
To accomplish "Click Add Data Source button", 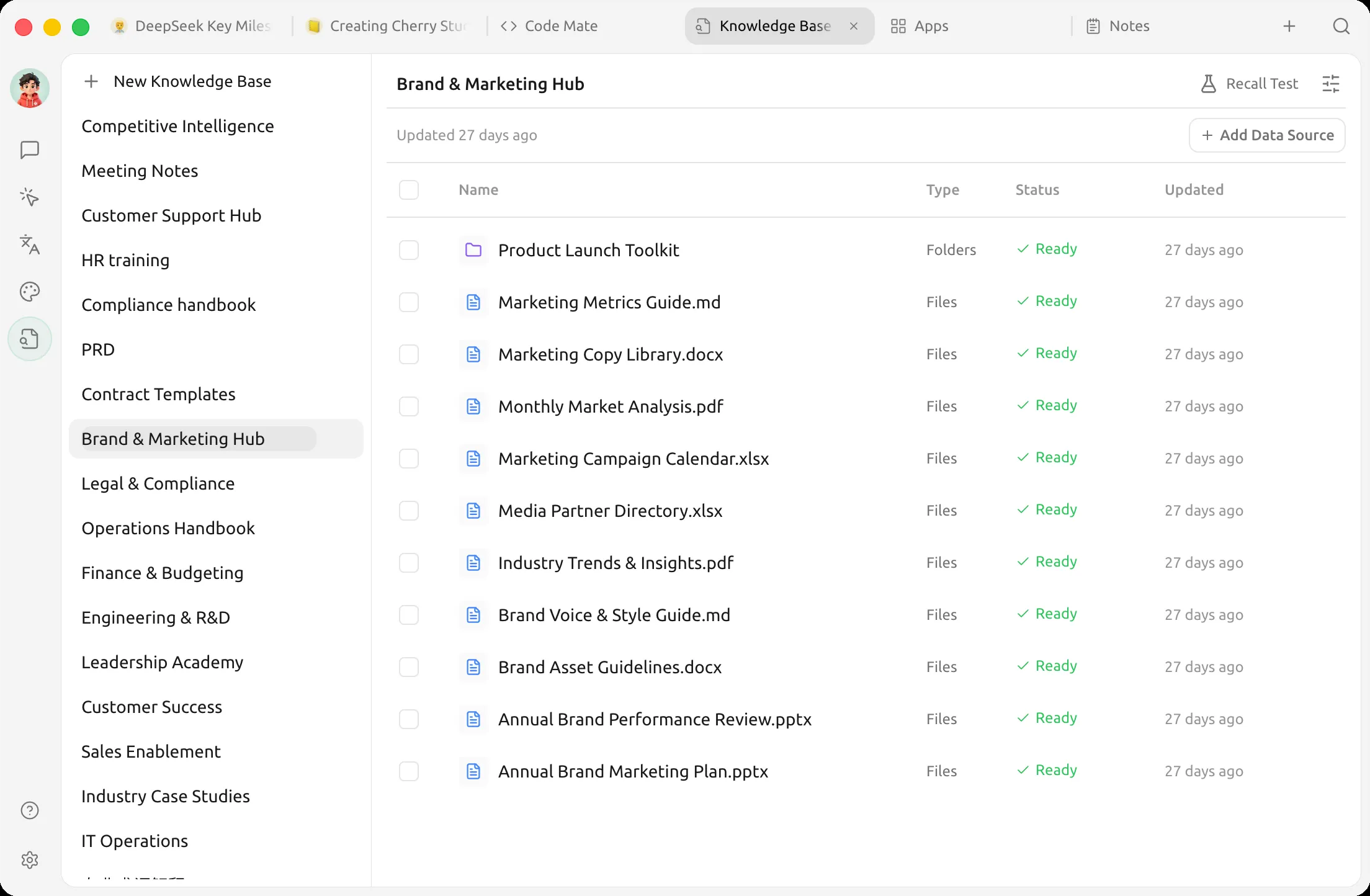I will tap(1267, 135).
